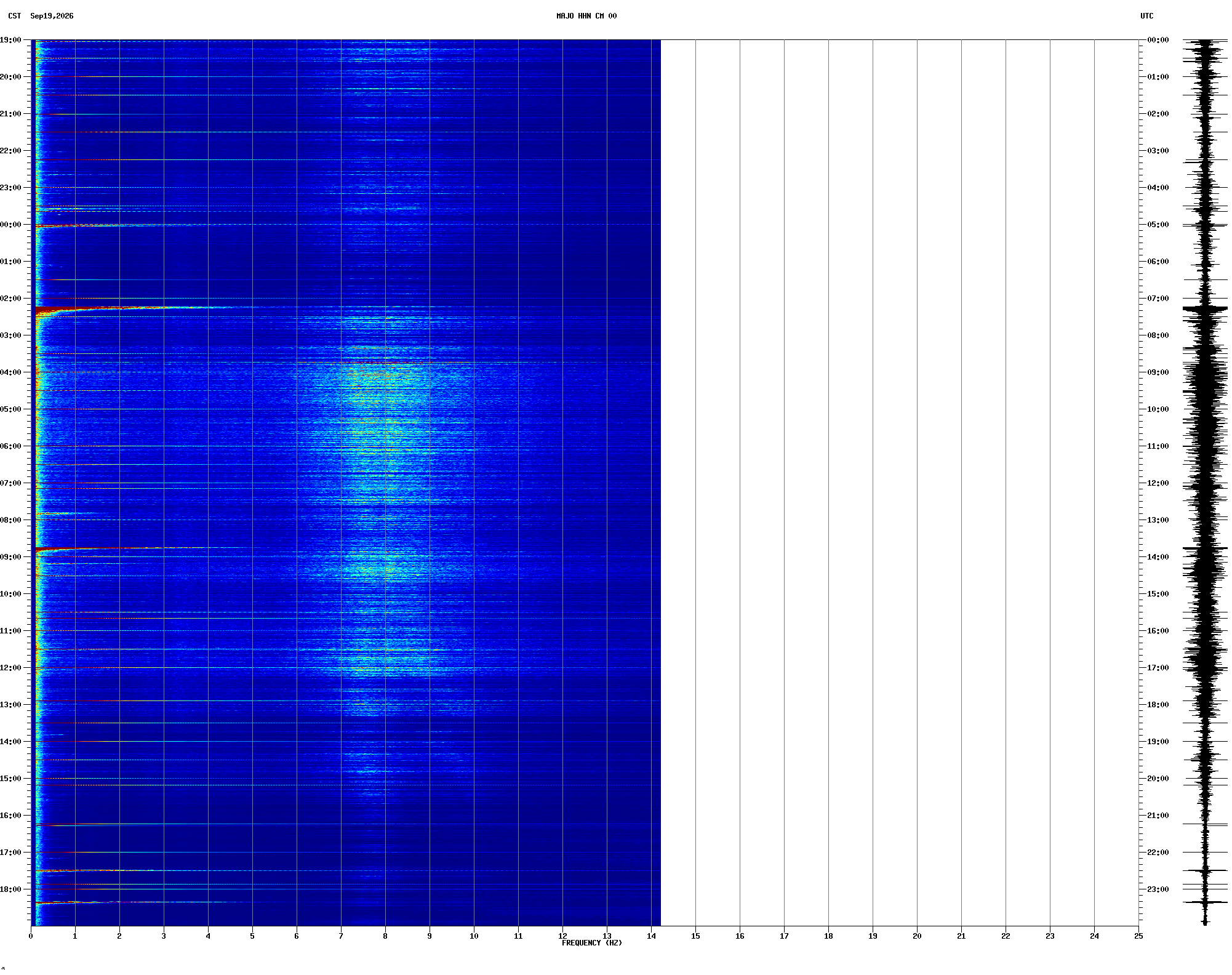Click the 25 Hz frequency axis tick
Screen dimensions: 1232x975
coord(1138,936)
